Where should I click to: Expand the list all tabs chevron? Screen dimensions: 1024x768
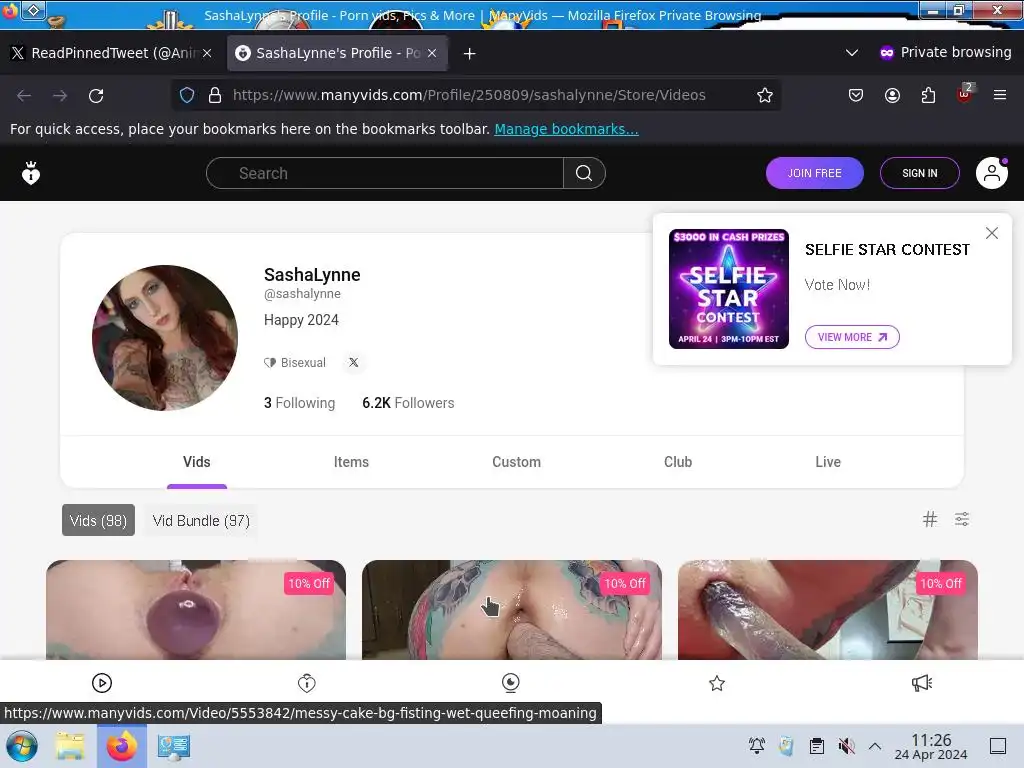point(852,53)
